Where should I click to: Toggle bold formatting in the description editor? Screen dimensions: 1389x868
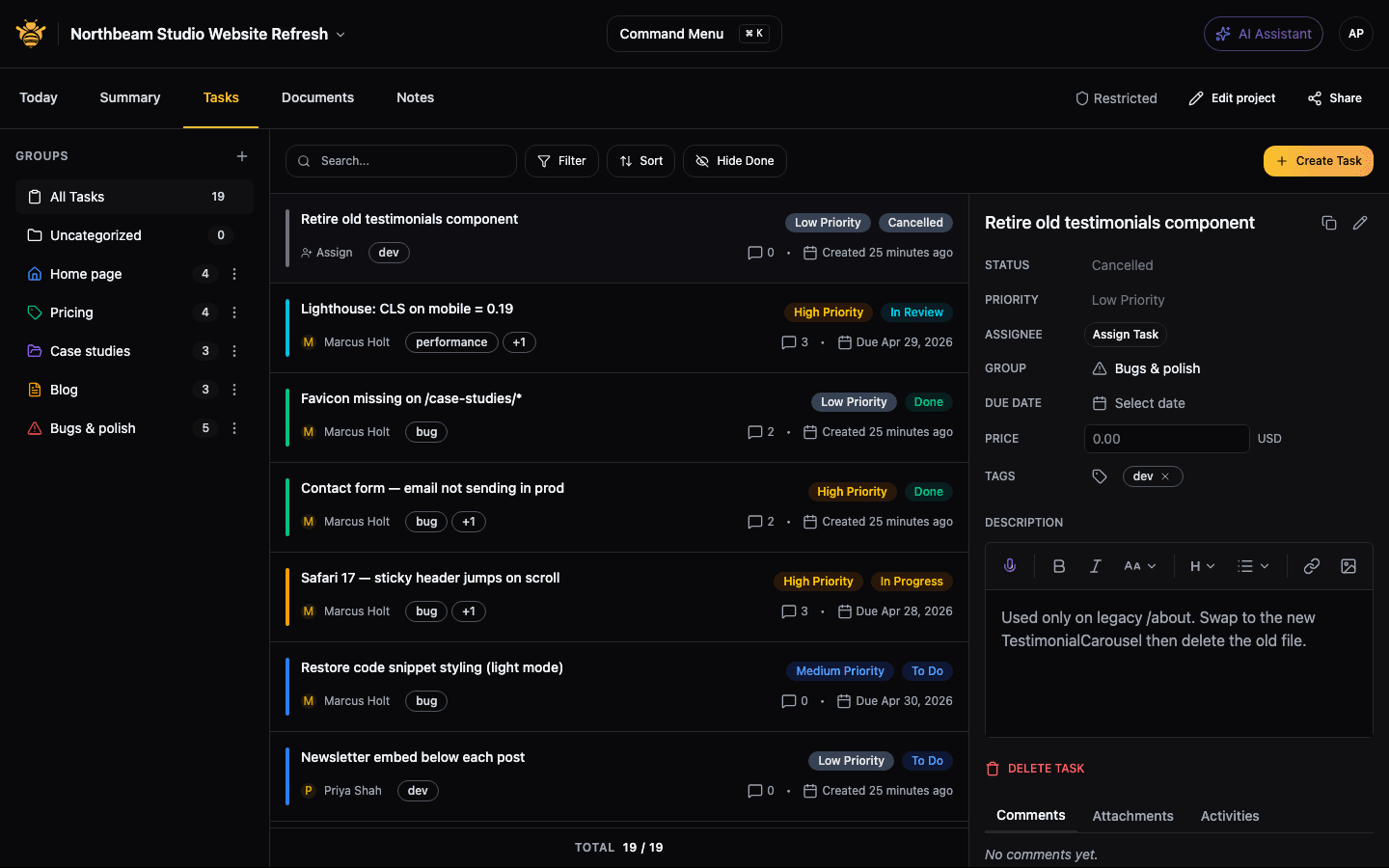1059,565
